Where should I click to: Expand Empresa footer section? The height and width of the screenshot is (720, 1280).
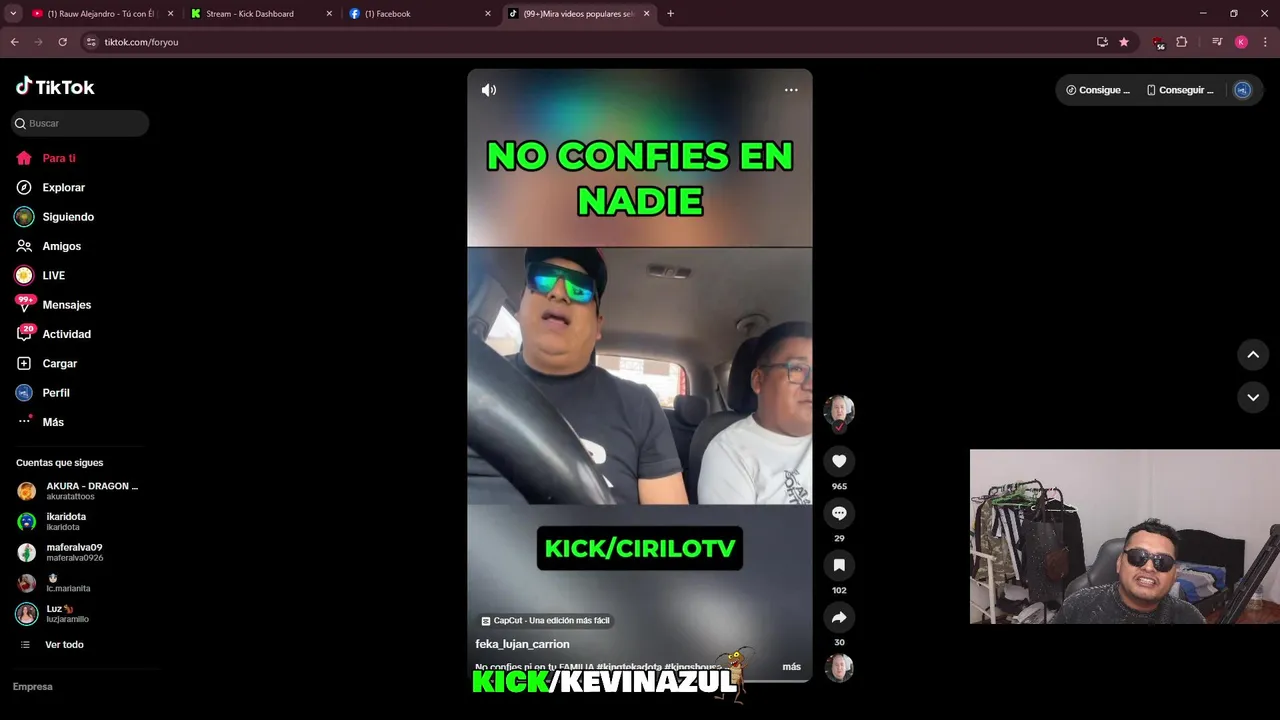[33, 687]
